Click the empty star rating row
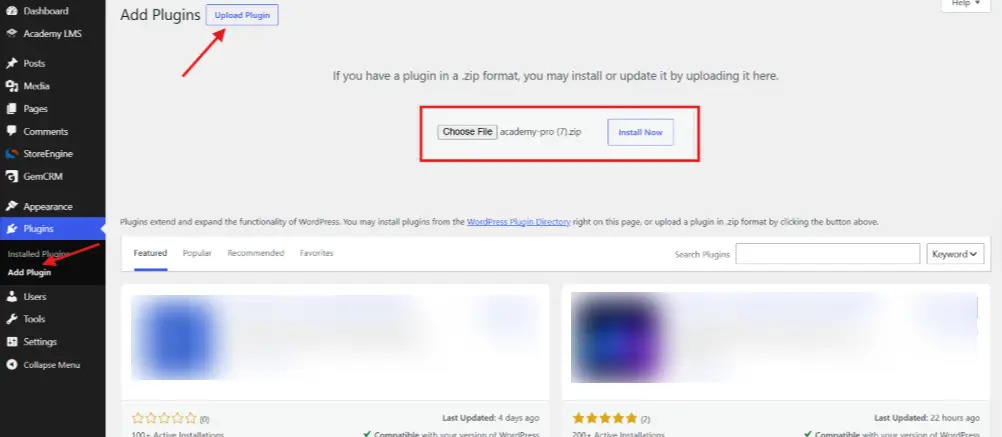This screenshot has width=1002, height=437. pos(164,418)
